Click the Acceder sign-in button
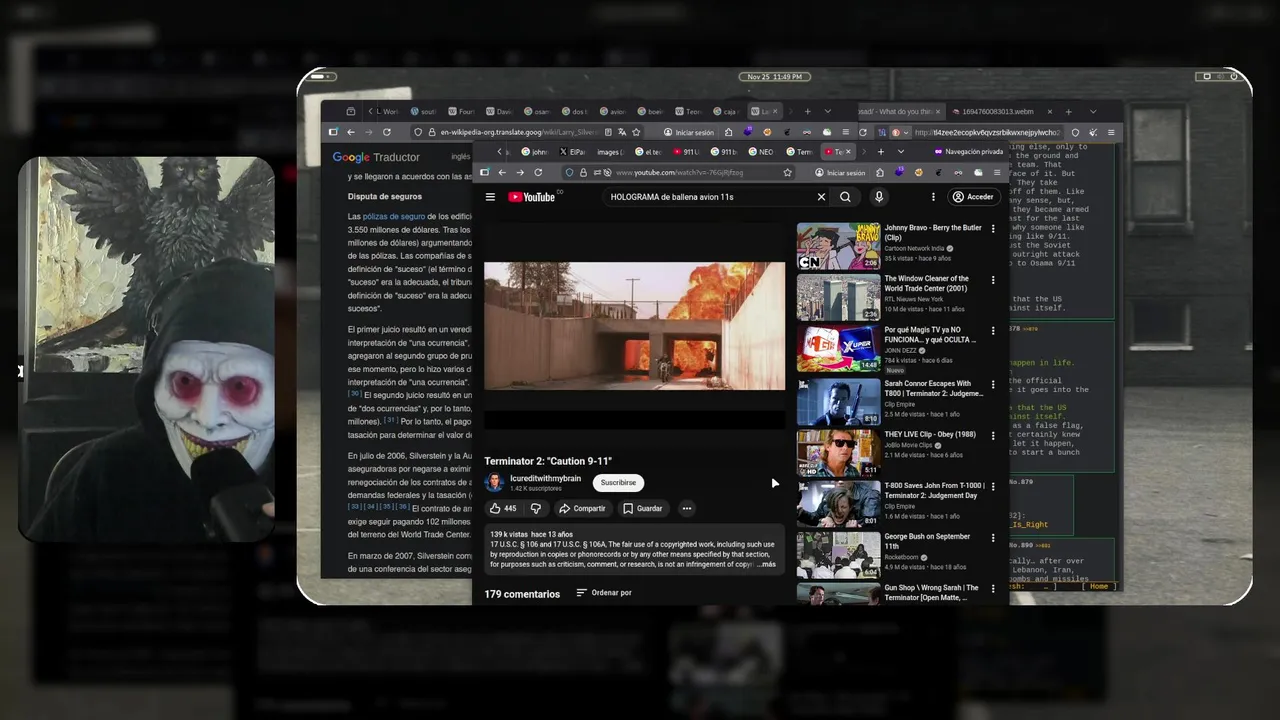Screen dimensions: 1280x720 point(973,197)
